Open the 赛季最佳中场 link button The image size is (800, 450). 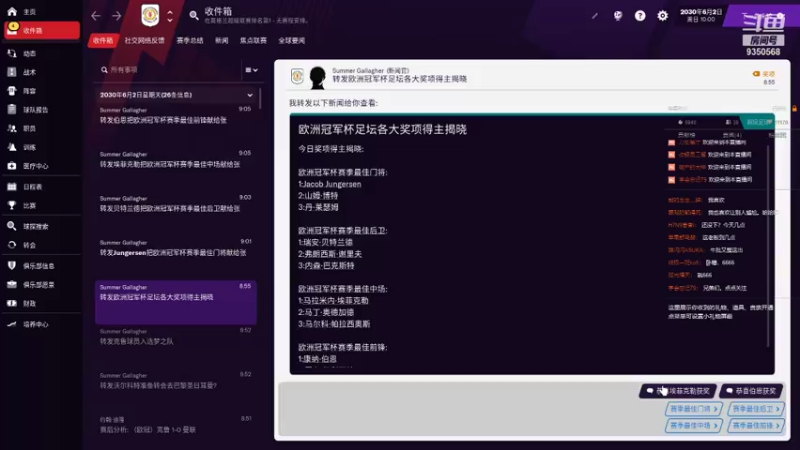pyautogui.click(x=694, y=425)
